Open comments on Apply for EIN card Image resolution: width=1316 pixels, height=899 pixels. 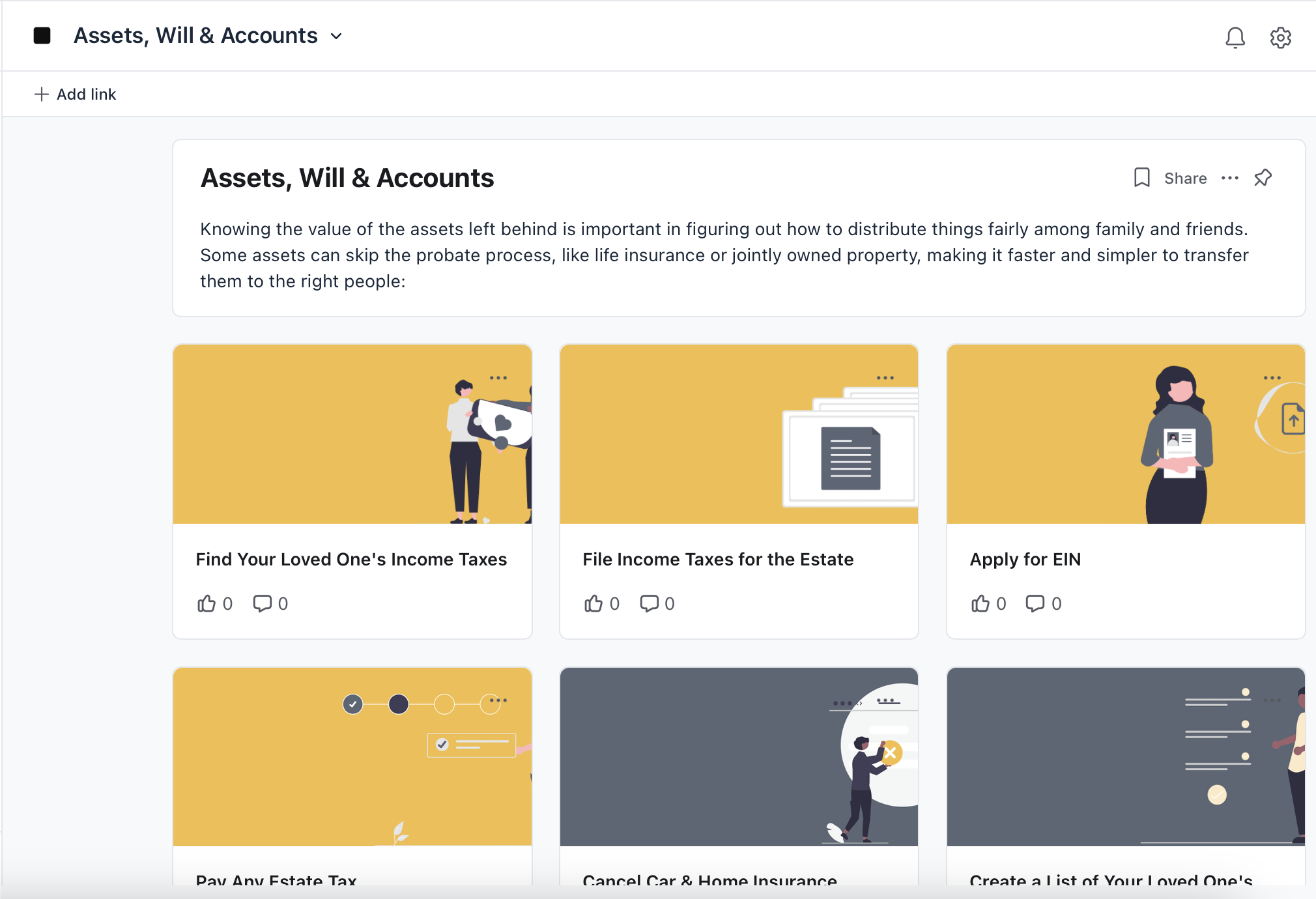click(1035, 604)
